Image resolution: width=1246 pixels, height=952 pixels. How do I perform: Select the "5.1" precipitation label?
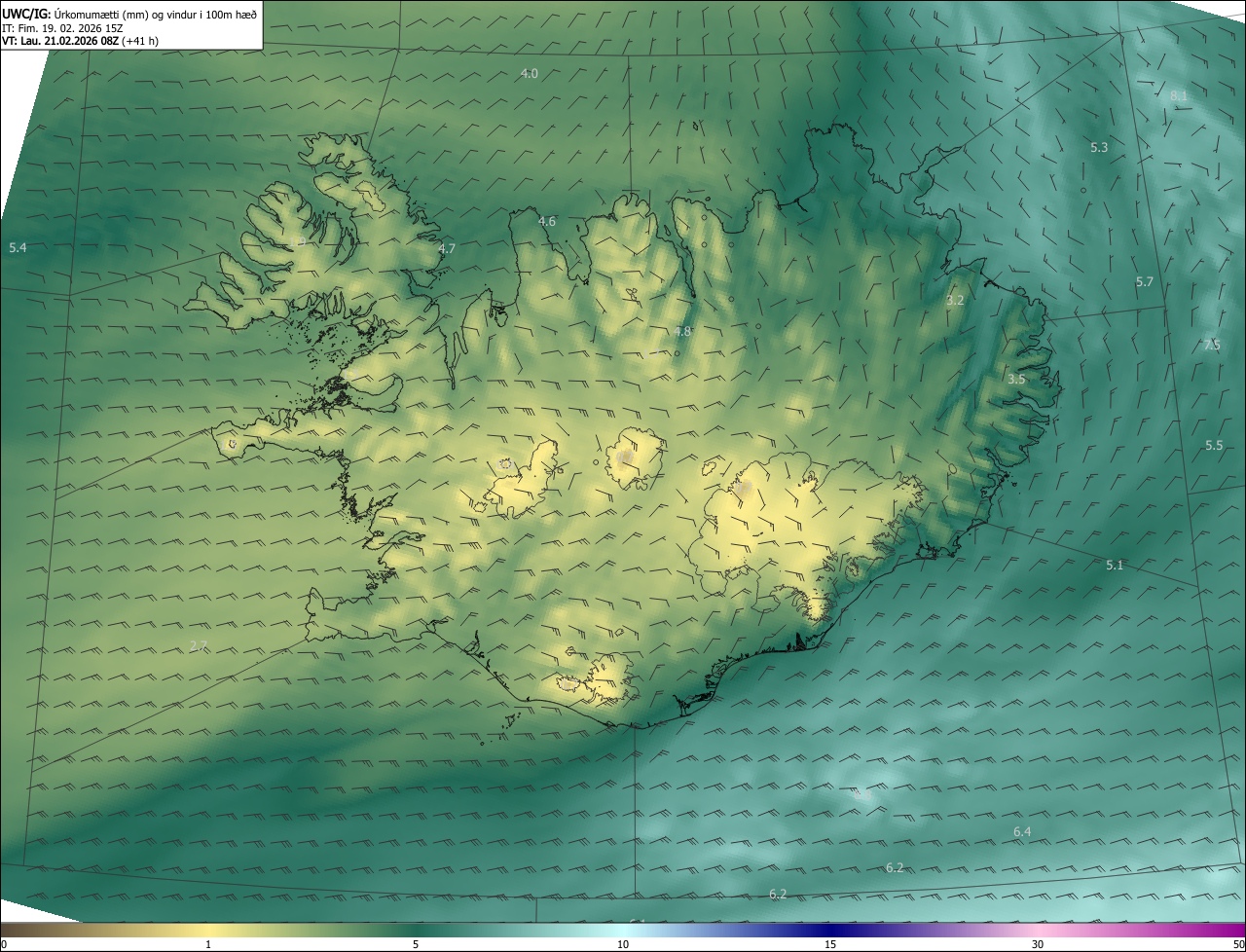(1115, 566)
